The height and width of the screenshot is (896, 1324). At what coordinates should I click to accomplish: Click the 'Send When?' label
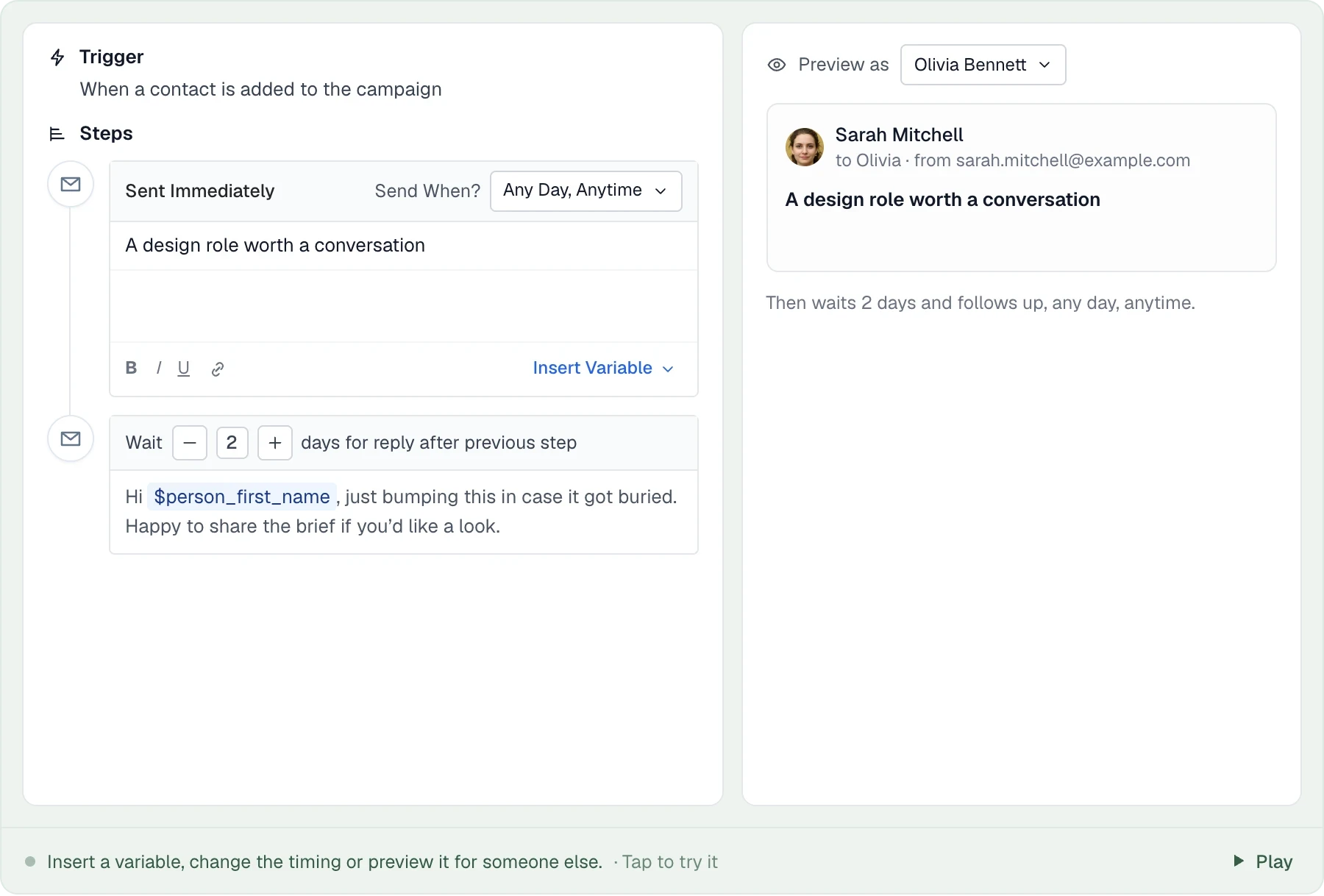click(427, 191)
